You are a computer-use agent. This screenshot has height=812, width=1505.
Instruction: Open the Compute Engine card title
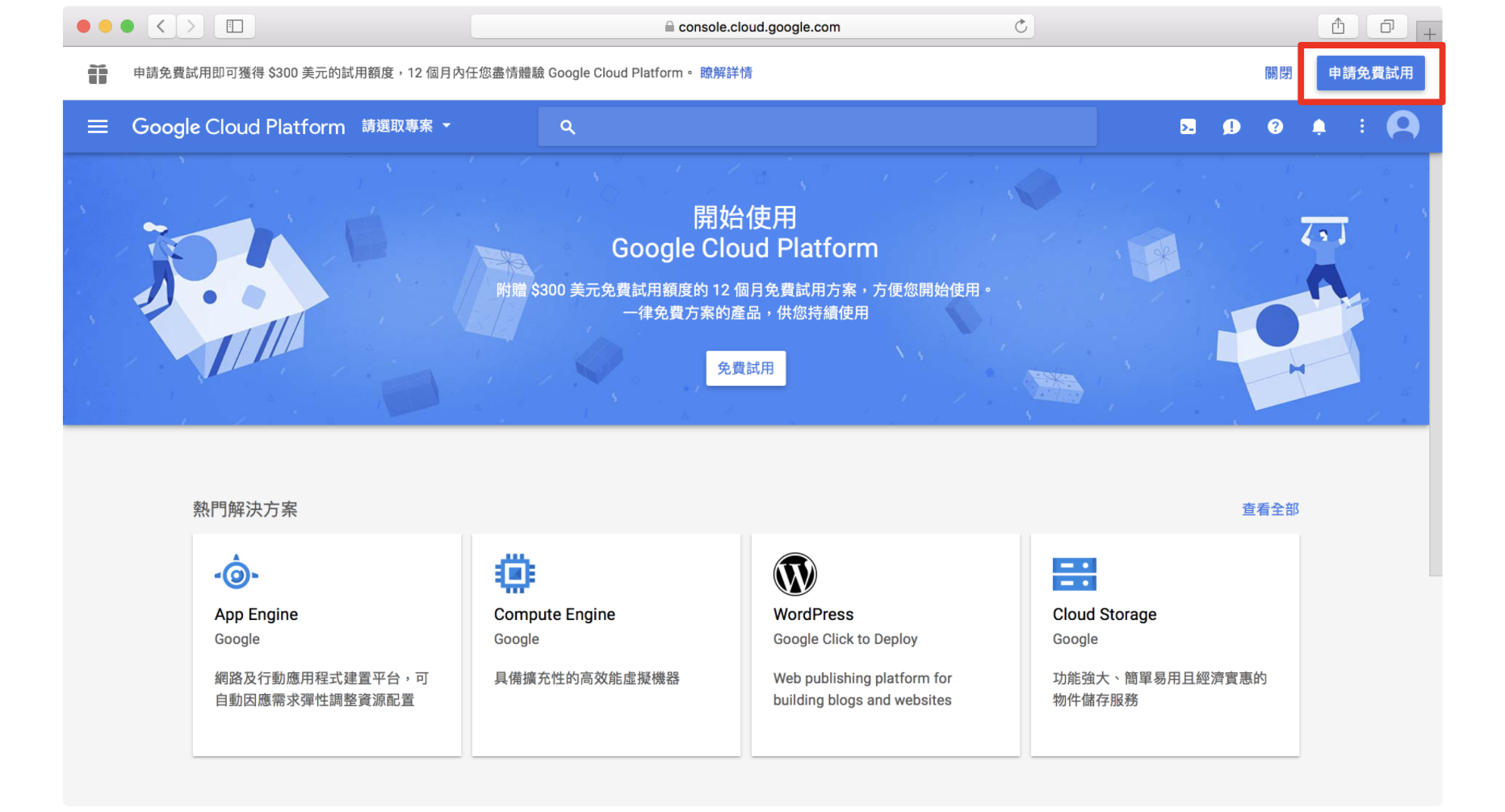554,614
